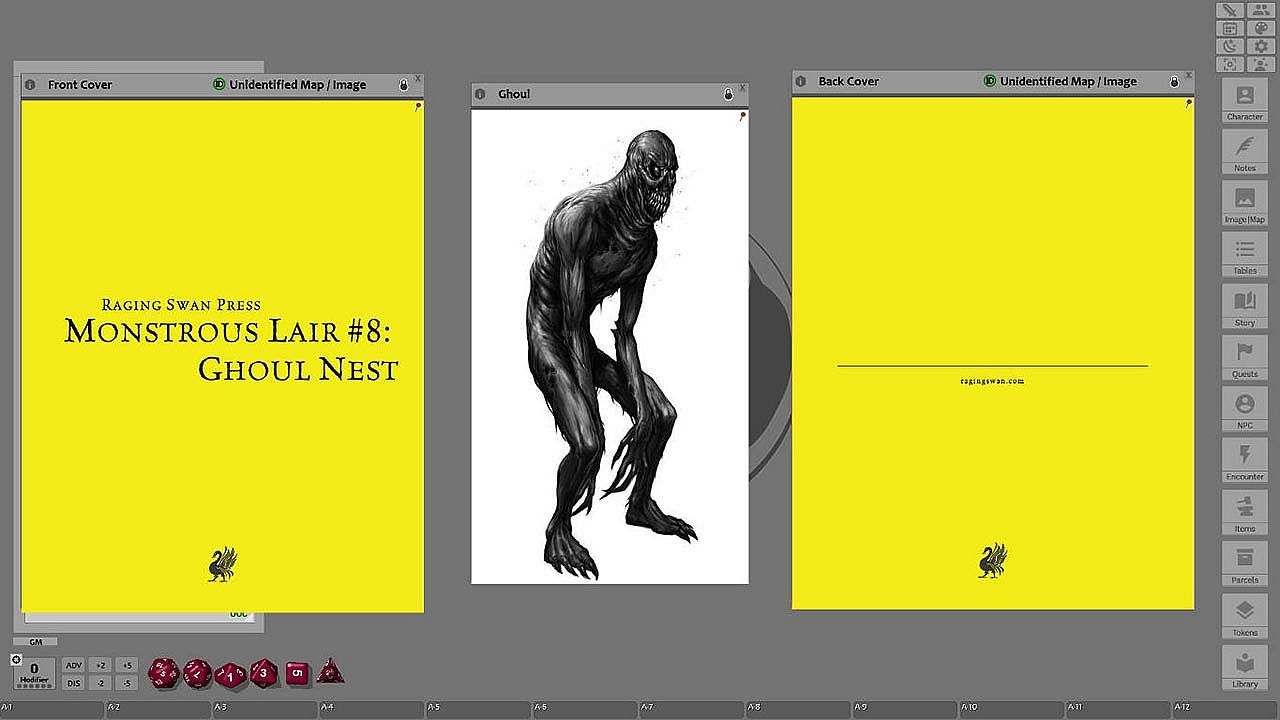
Task: Open the Image|Map list
Action: tap(1245, 203)
